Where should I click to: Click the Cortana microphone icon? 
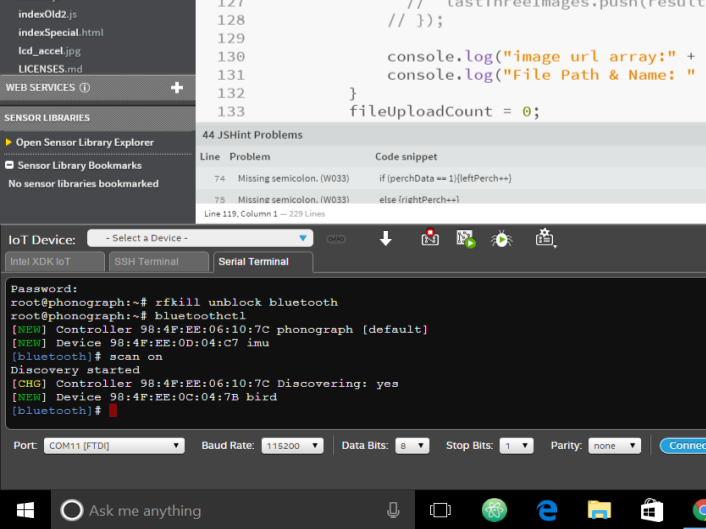coord(394,510)
